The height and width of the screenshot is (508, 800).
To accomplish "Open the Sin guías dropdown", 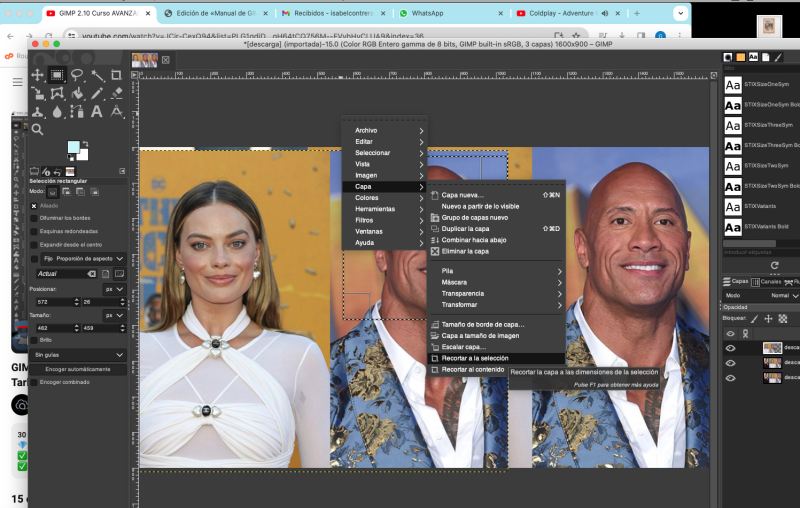I will [78, 354].
